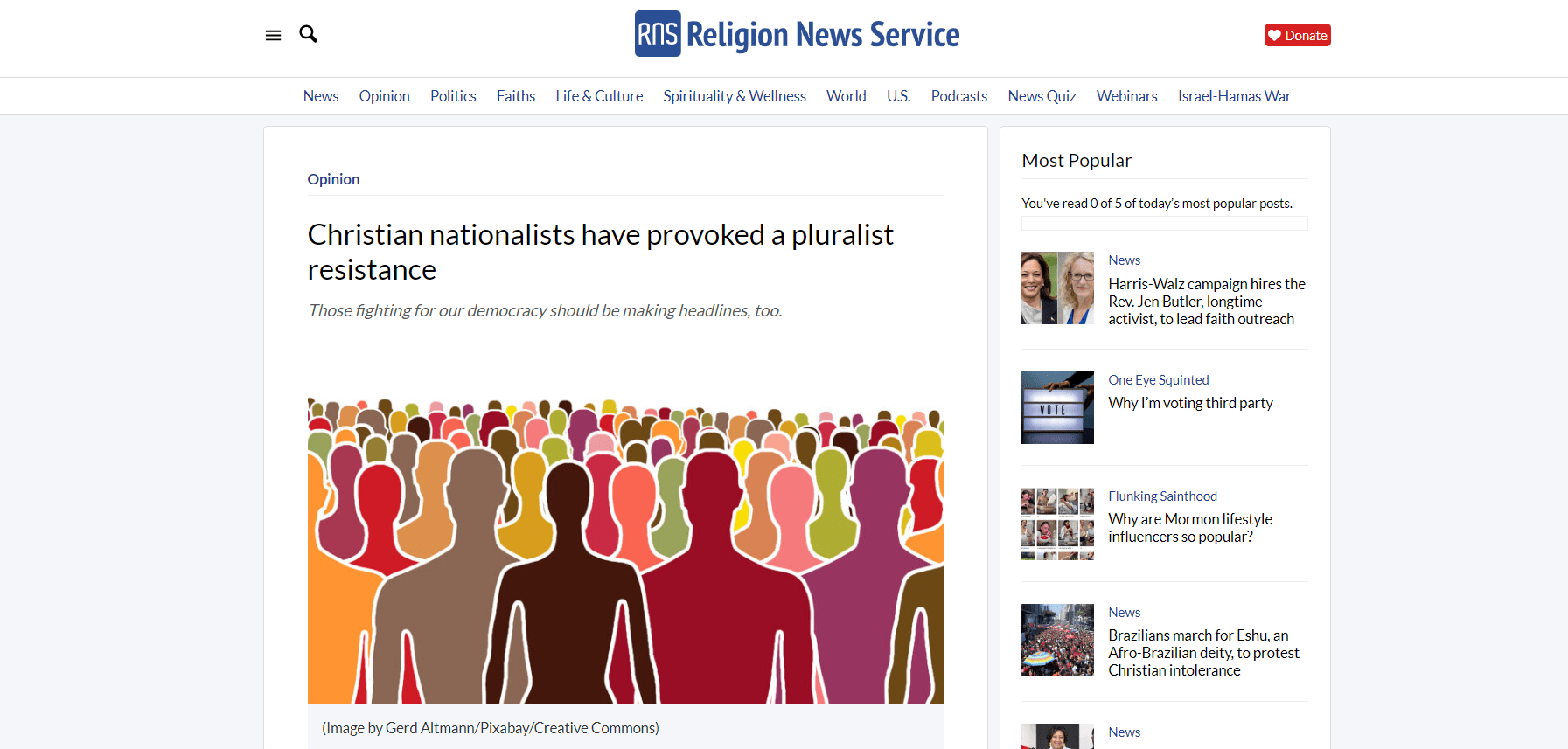1568x749 pixels.
Task: Click the colorful crowd silhouettes article image
Action: coord(625,551)
